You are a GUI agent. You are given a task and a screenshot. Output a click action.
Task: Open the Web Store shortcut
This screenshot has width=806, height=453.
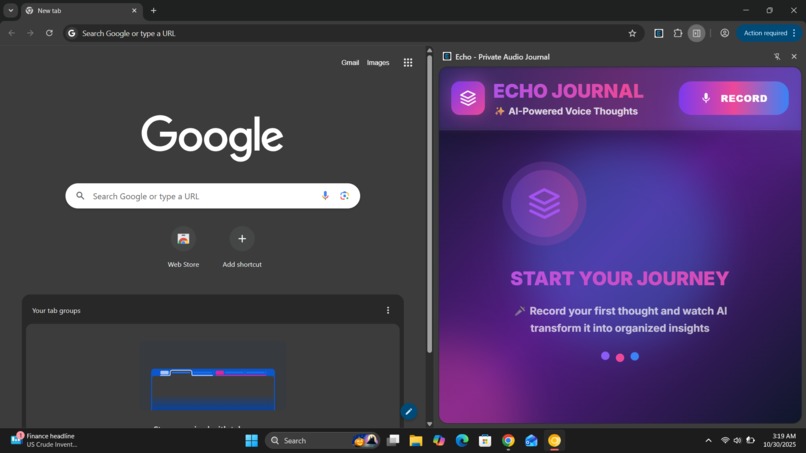point(183,247)
